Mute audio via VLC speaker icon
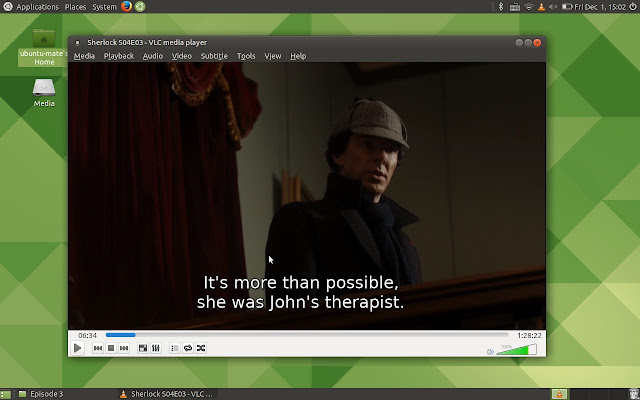This screenshot has height=400, width=640. pyautogui.click(x=490, y=351)
